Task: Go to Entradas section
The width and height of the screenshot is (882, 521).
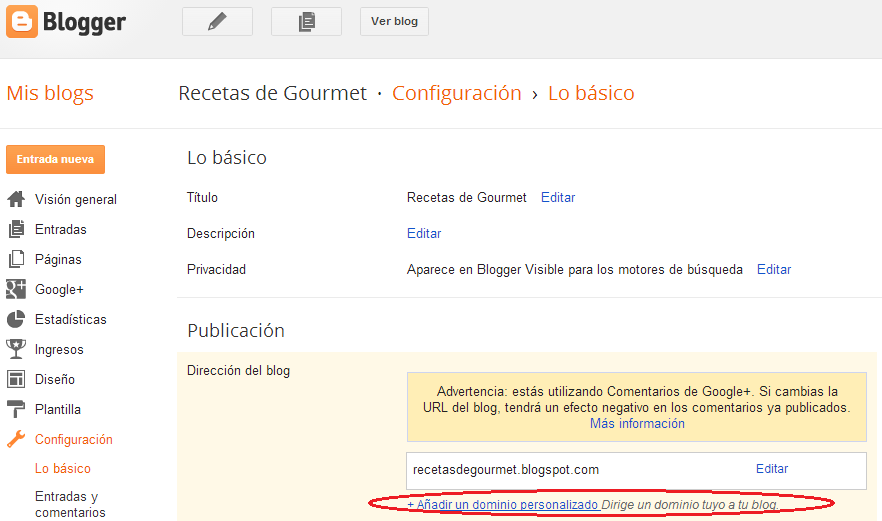Action: pyautogui.click(x=61, y=229)
